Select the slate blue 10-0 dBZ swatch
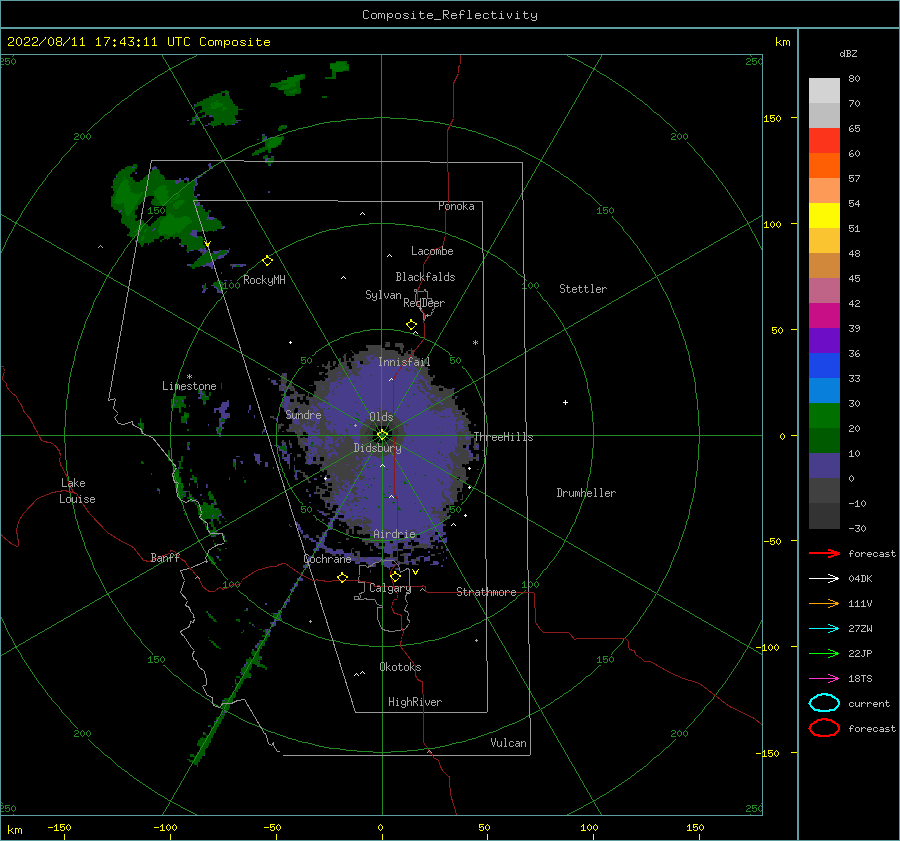The image size is (900, 841). coord(824,466)
